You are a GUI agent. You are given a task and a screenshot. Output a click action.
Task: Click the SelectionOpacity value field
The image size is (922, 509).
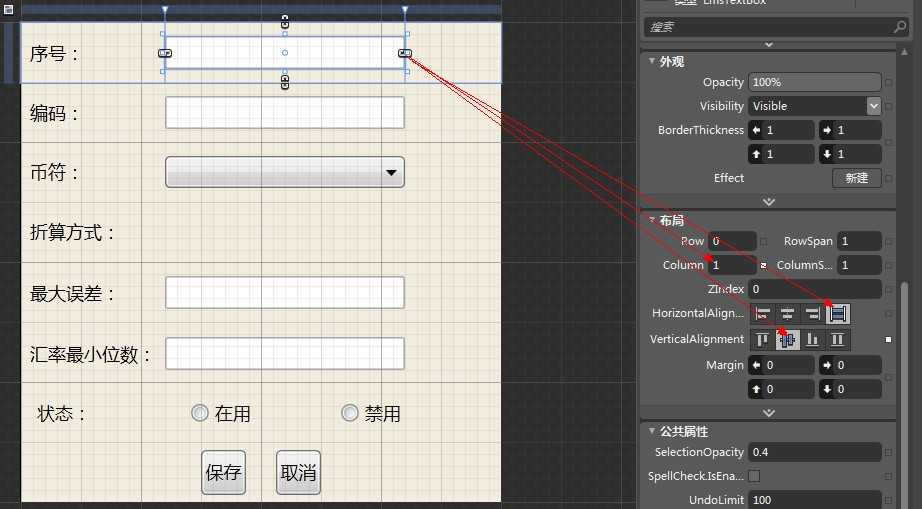(x=814, y=452)
